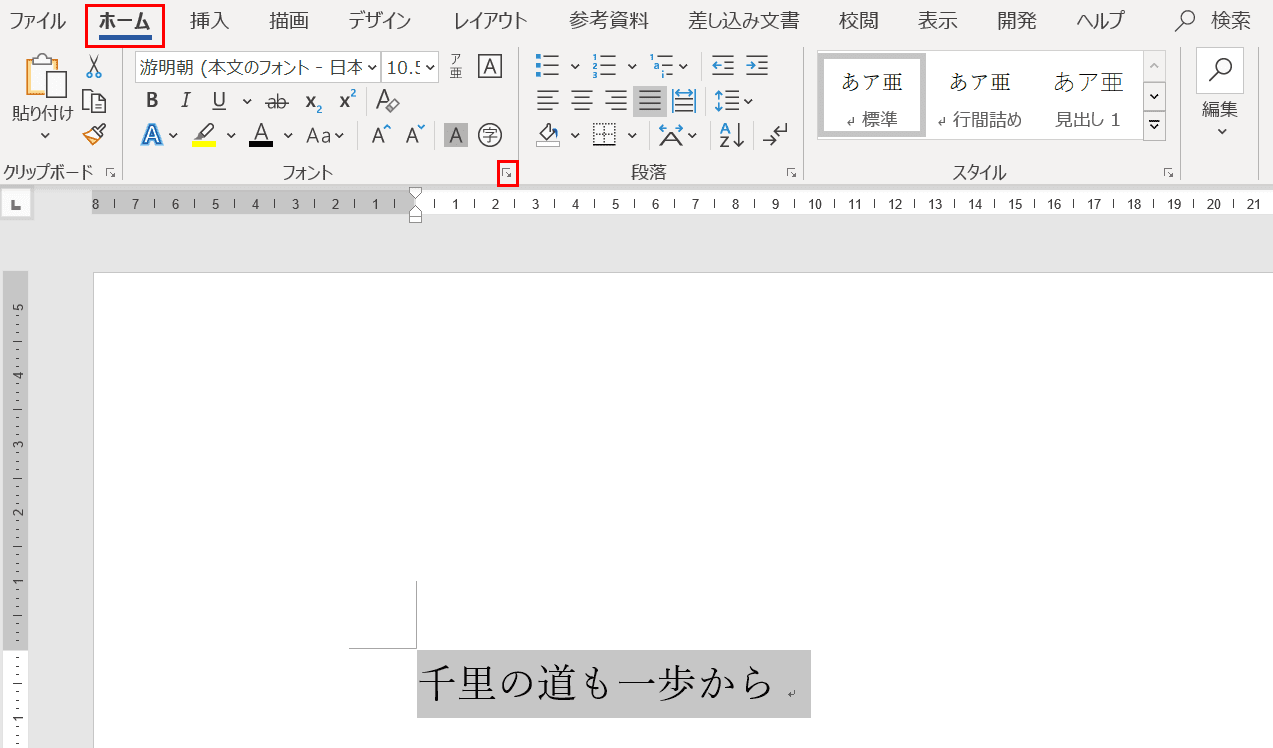Apply the 行間詰め style
Screen dimensions: 1273x748
[980, 96]
